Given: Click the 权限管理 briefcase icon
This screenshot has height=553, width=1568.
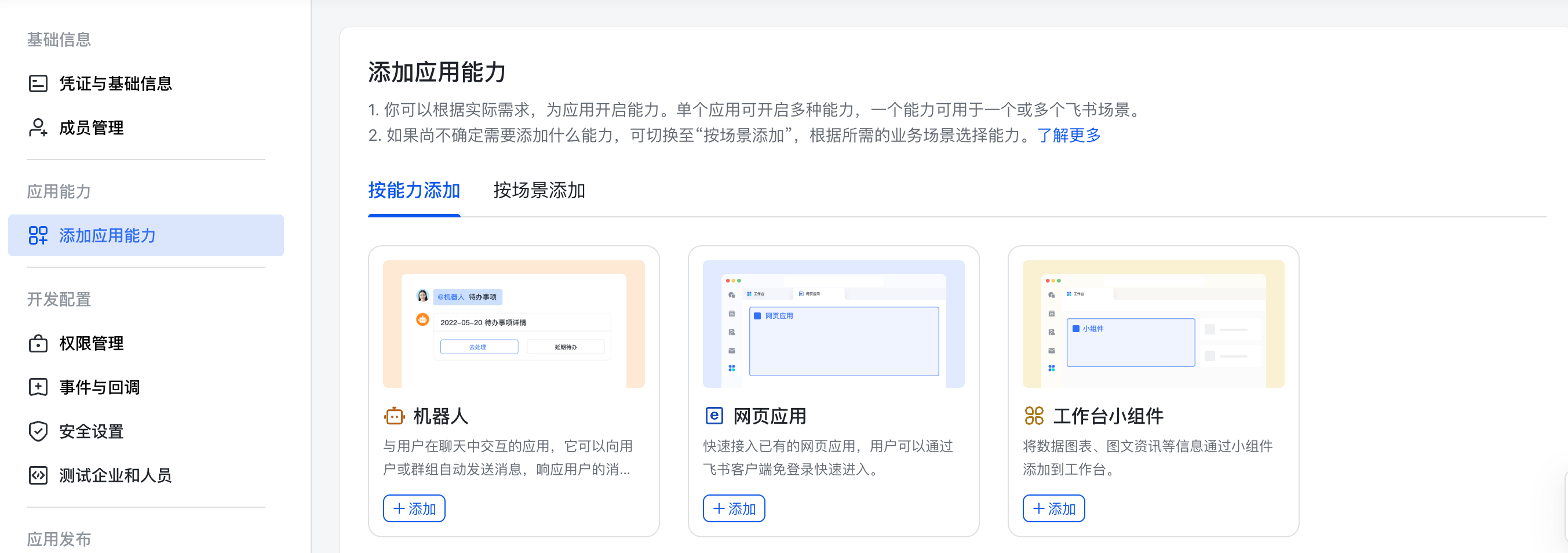Looking at the screenshot, I should click(38, 344).
